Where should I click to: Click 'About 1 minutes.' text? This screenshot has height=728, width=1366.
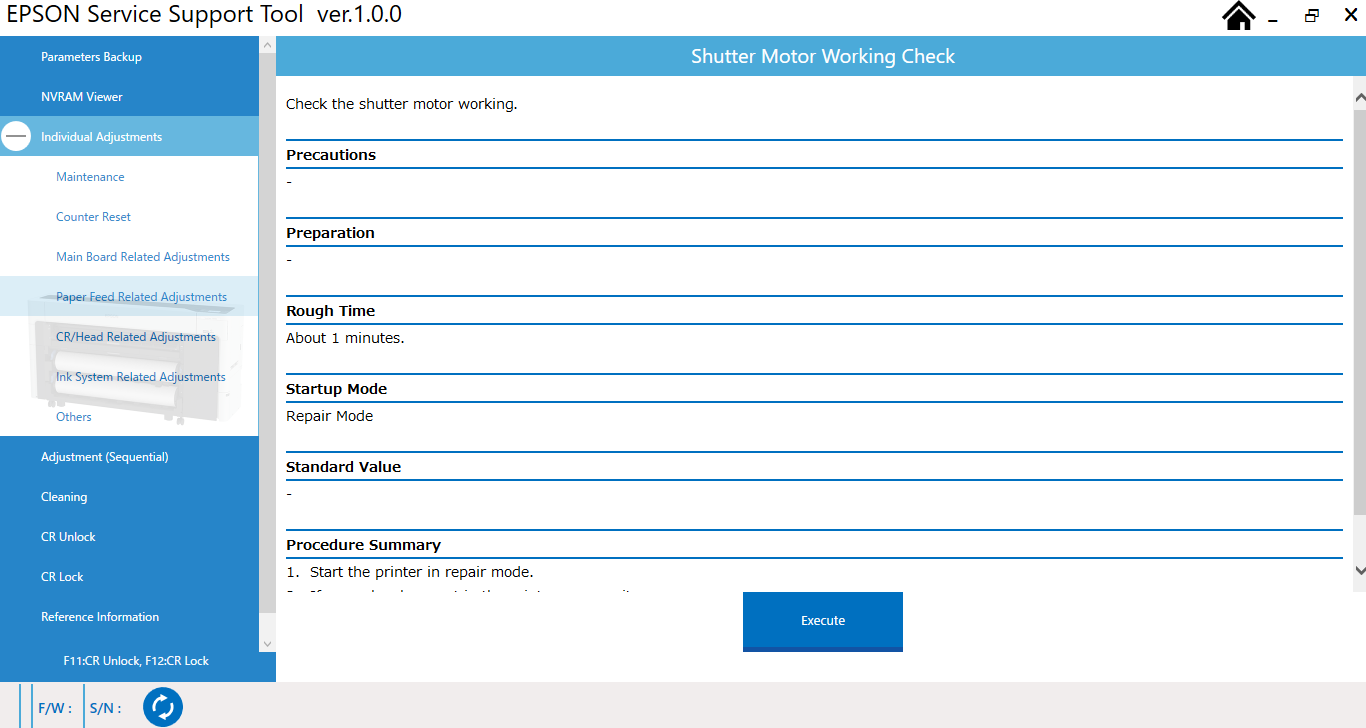345,338
